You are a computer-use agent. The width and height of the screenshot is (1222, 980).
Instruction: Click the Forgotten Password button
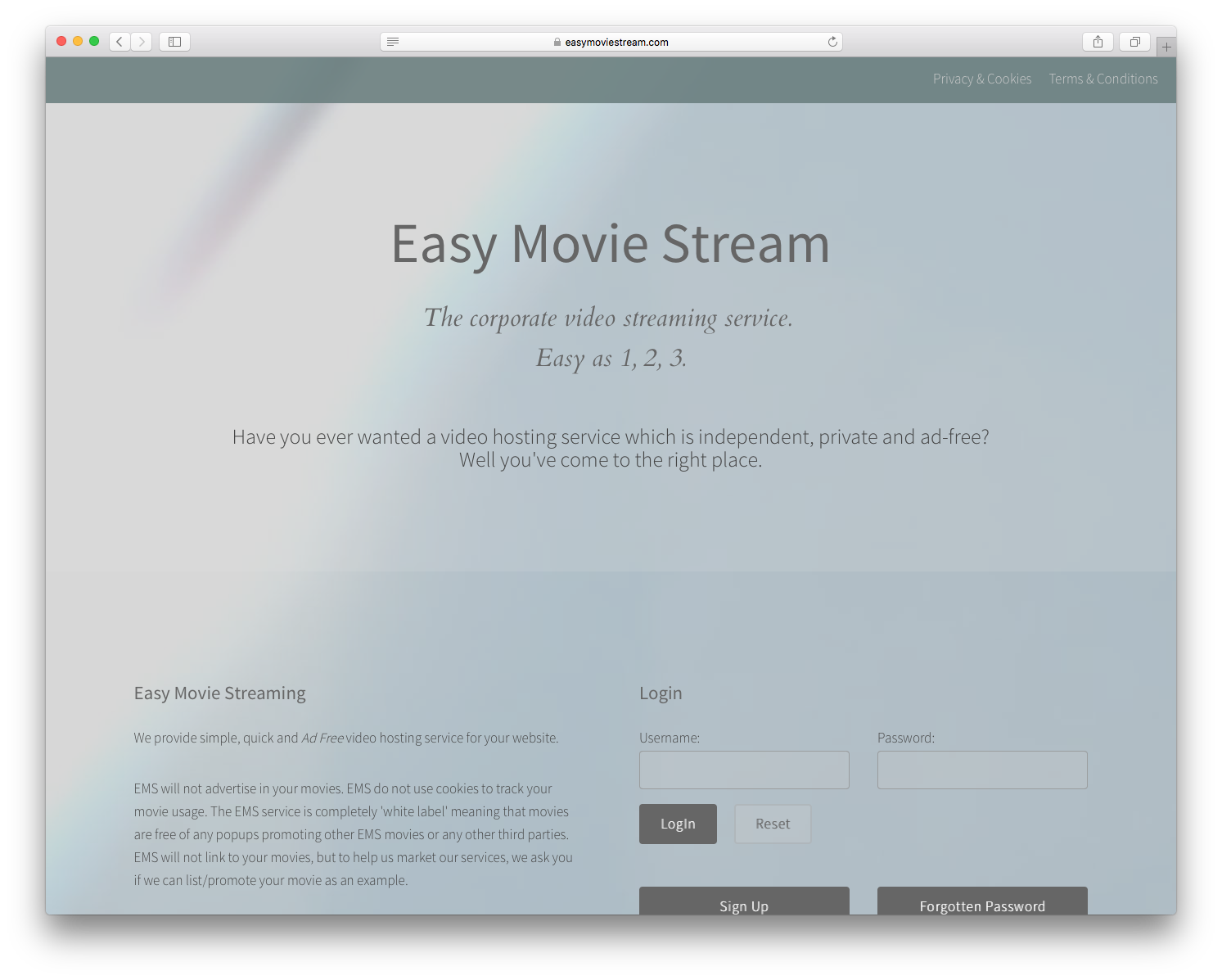pos(982,901)
